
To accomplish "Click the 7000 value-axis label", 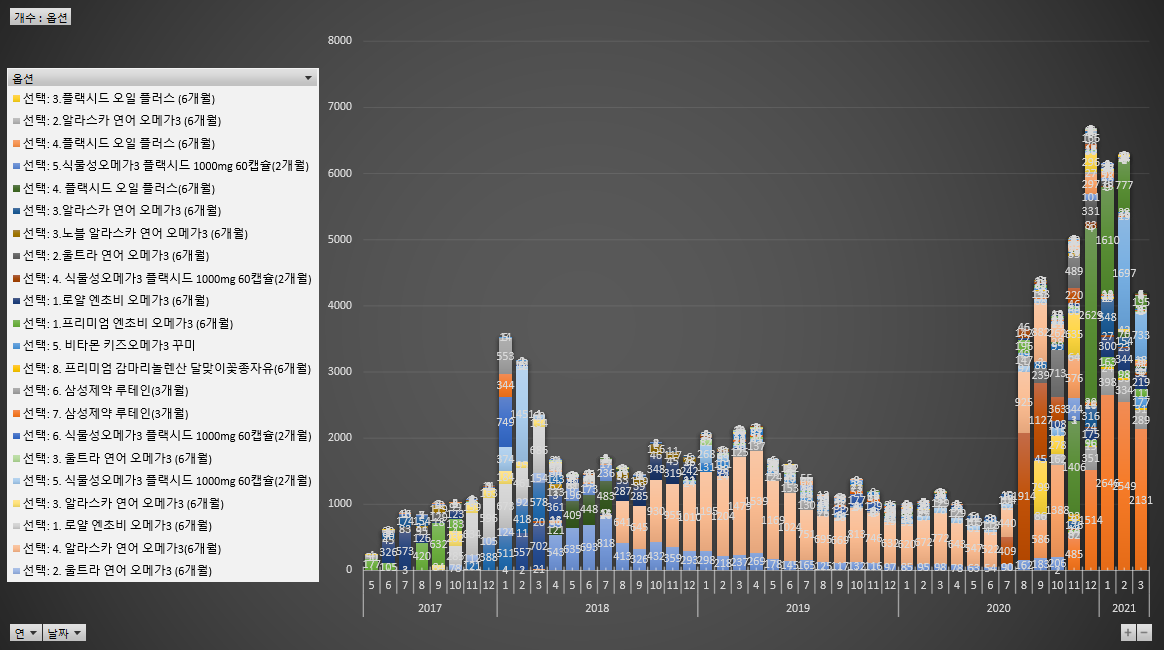I will (x=340, y=106).
